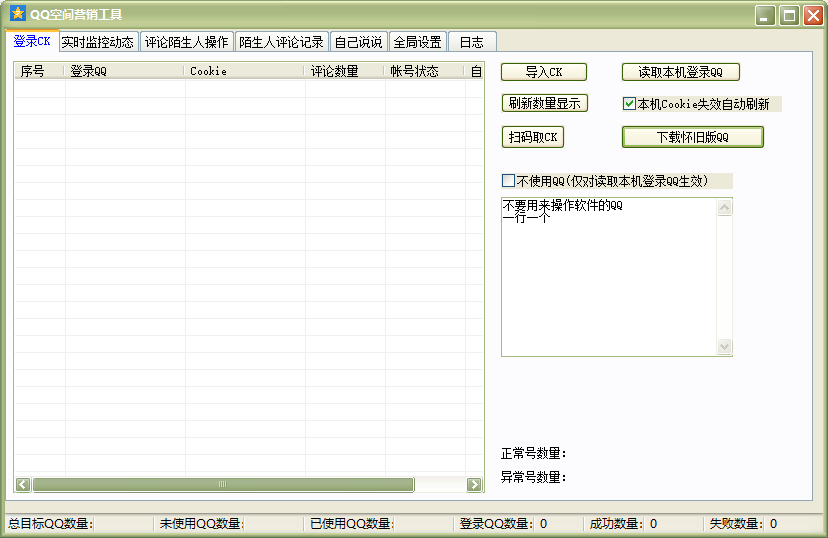The height and width of the screenshot is (538, 828).
Task: Click the text box scroll-up arrow
Action: point(724,208)
